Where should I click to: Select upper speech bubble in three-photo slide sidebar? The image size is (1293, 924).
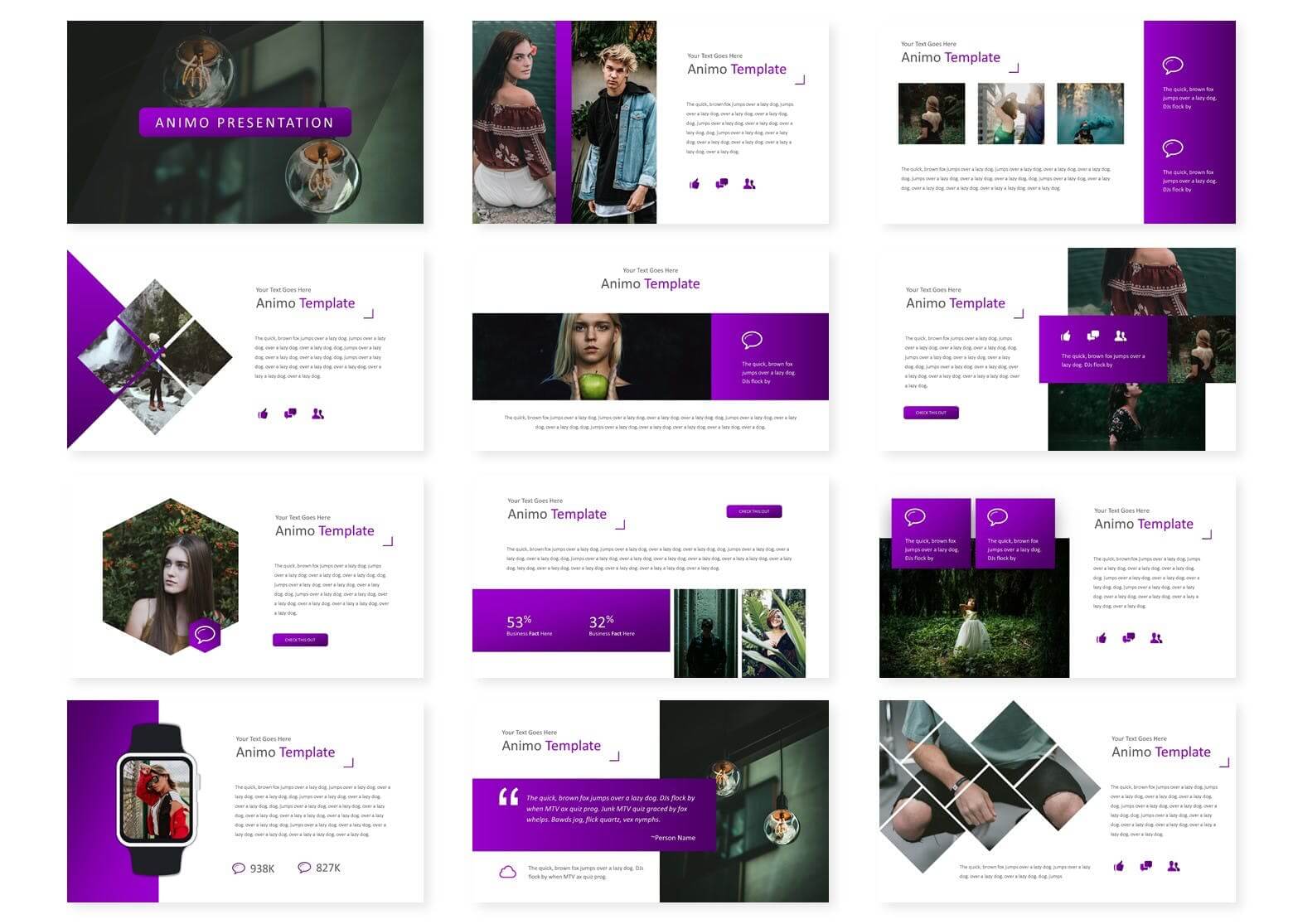click(1173, 65)
